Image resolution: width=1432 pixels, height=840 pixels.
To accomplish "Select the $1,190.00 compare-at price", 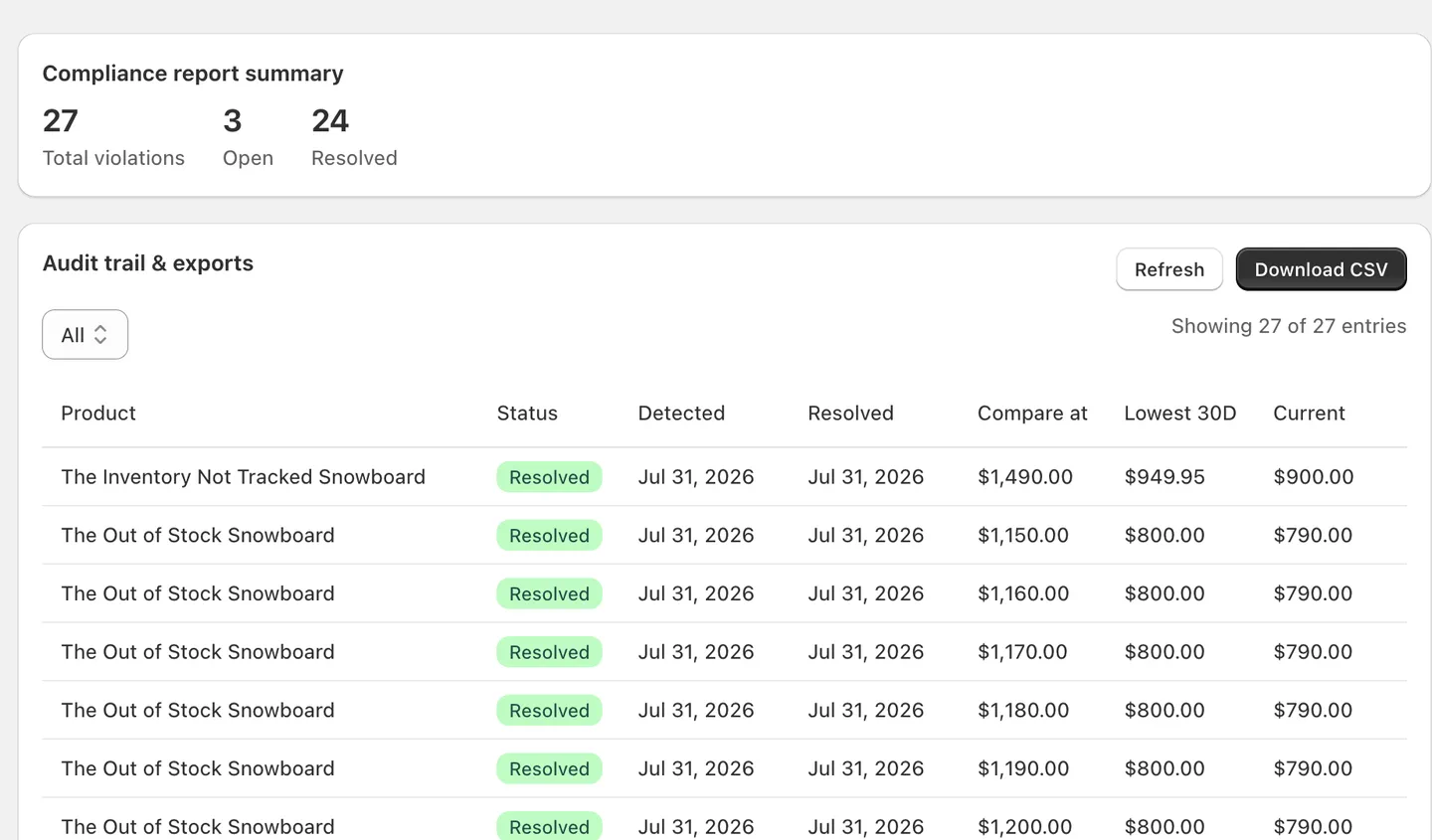I will [x=1023, y=769].
